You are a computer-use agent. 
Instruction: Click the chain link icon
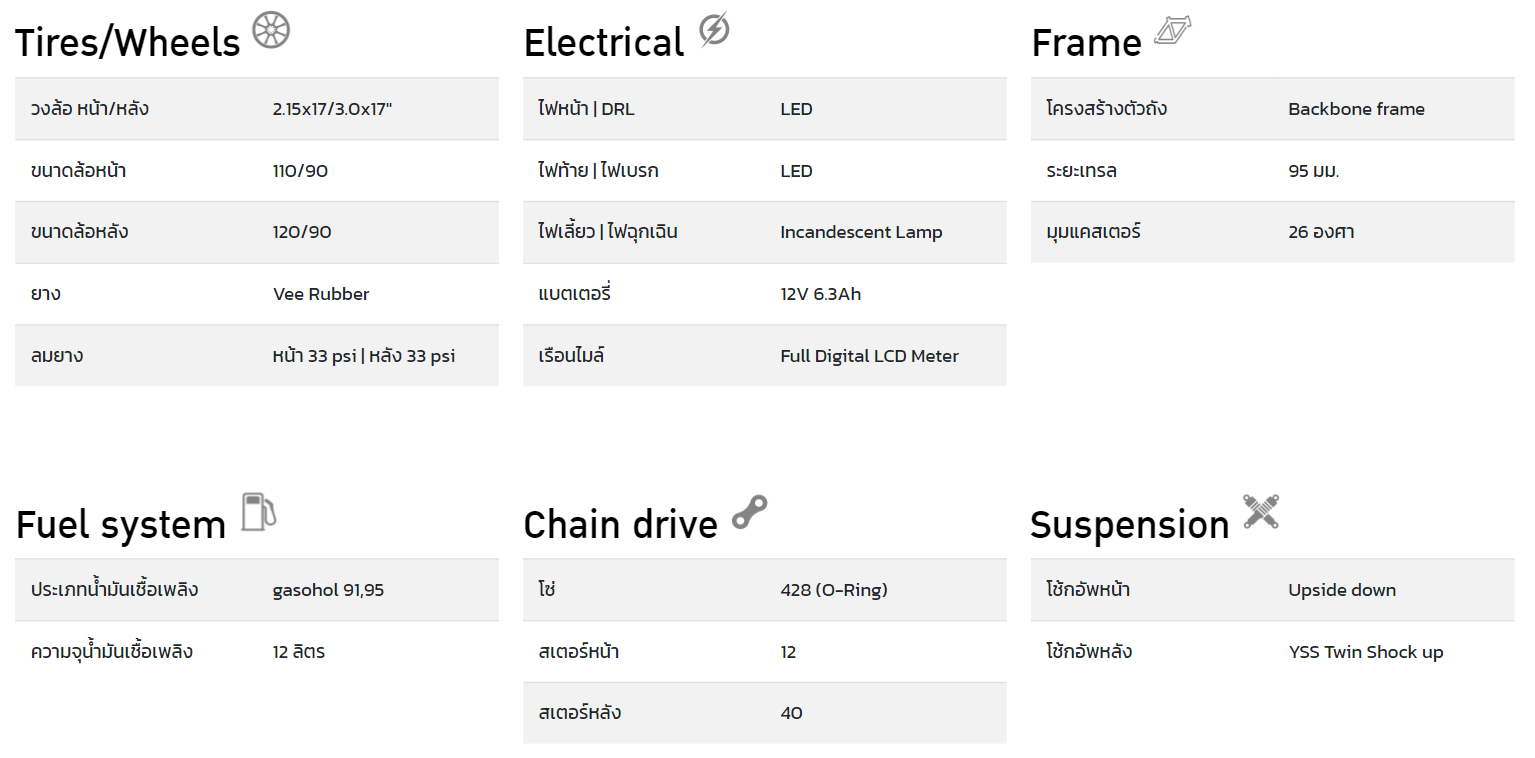749,512
